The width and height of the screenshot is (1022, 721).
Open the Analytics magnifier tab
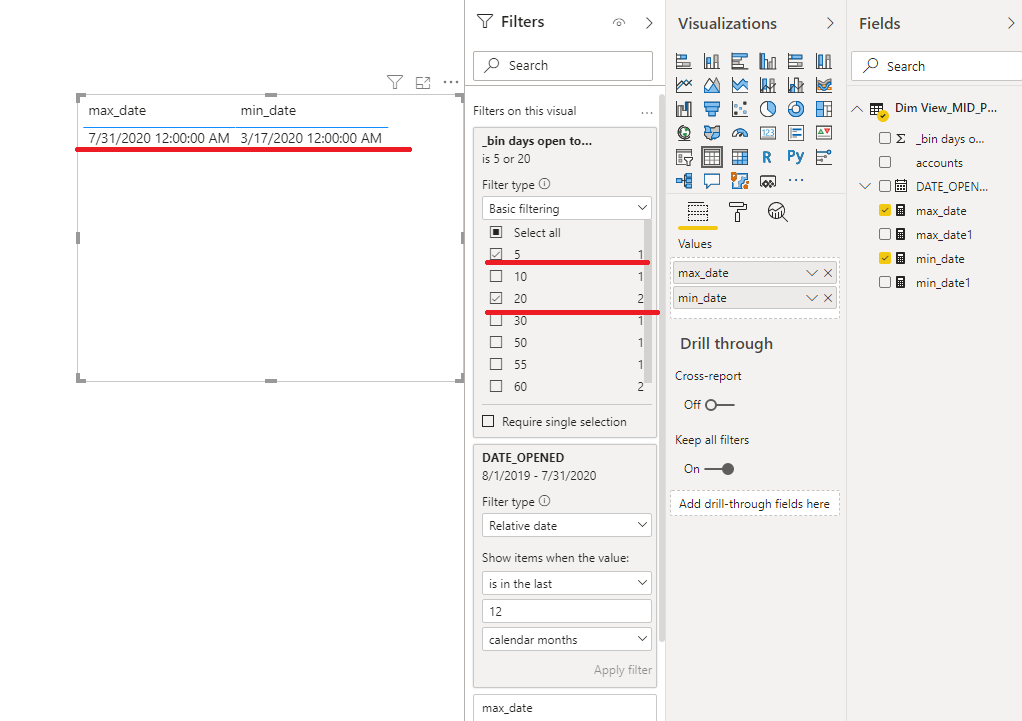777,212
